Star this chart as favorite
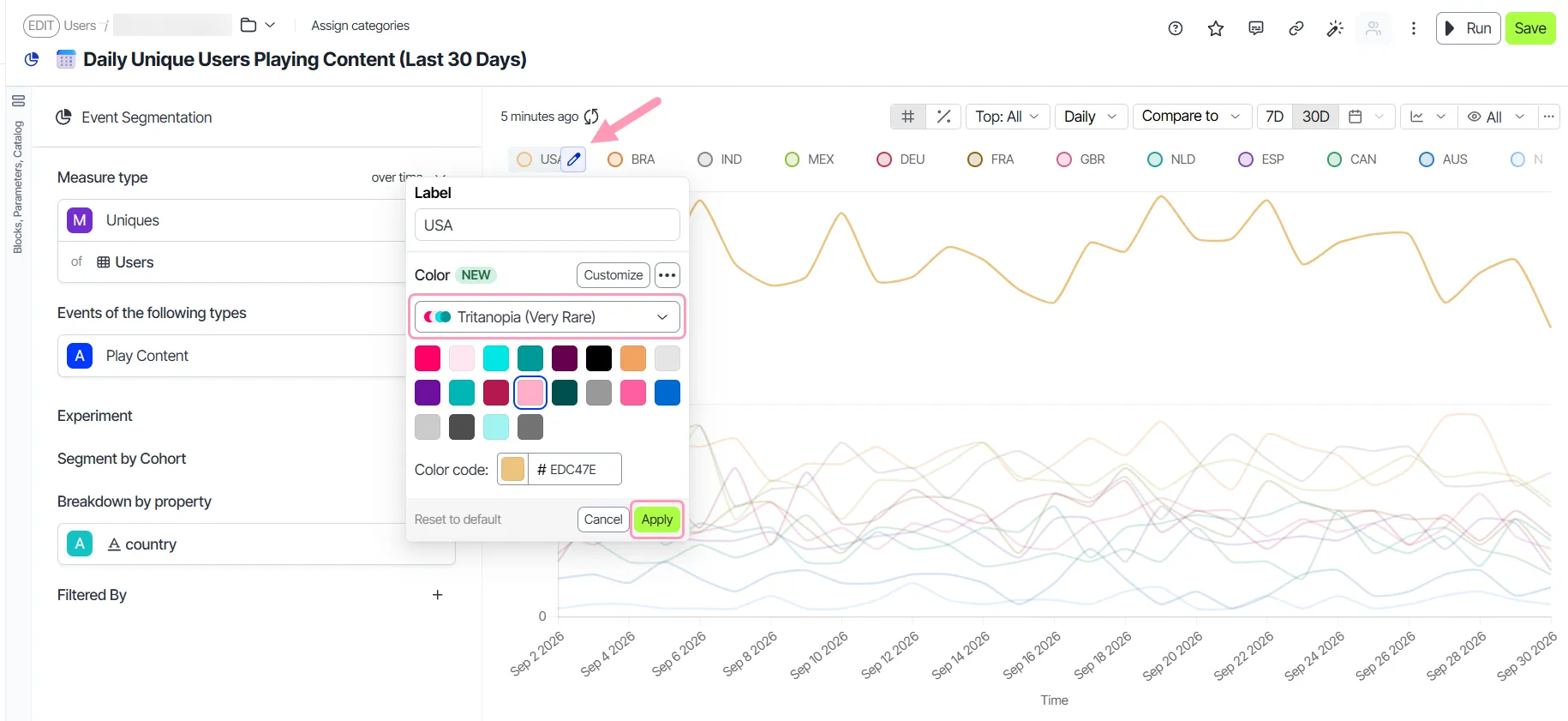The width and height of the screenshot is (1568, 721). click(1216, 28)
